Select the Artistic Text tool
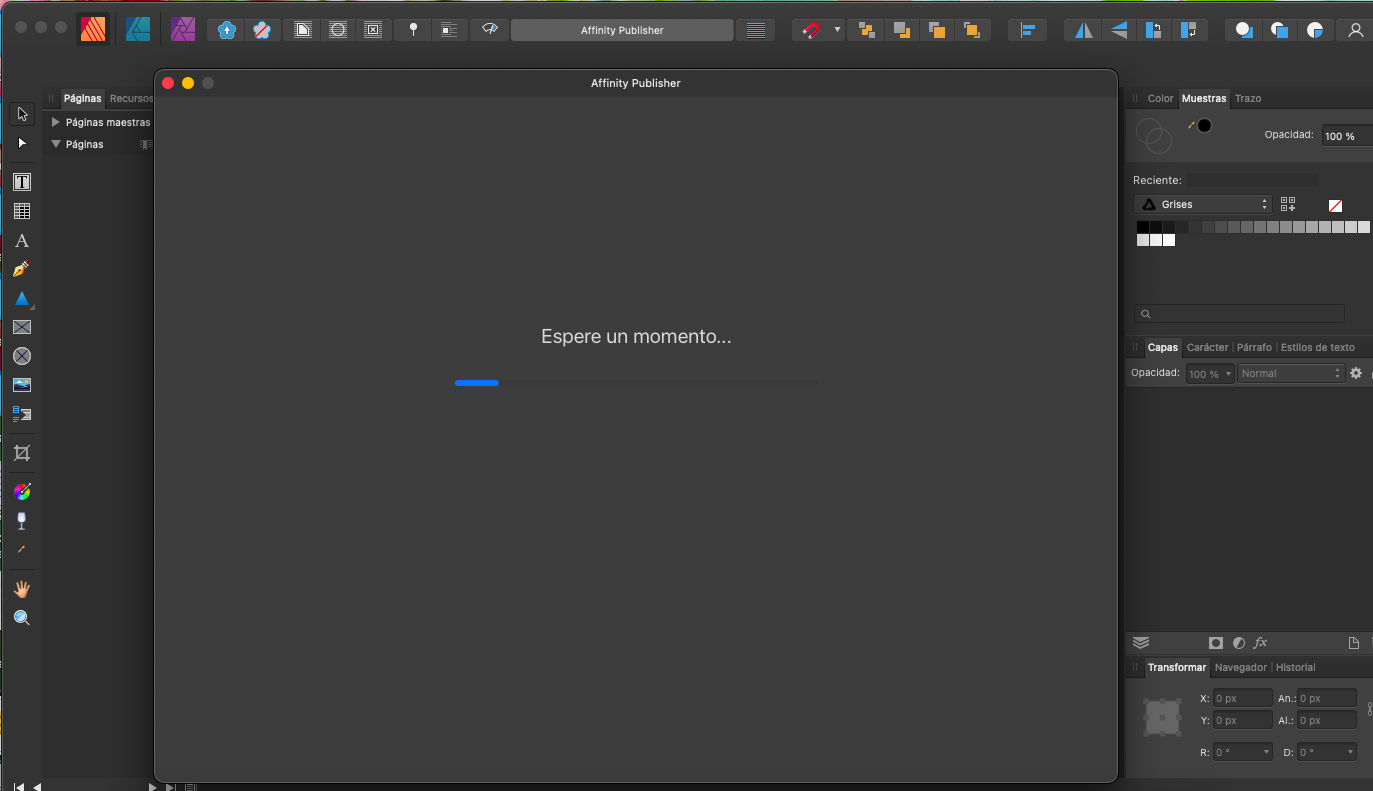Image resolution: width=1373 pixels, height=791 pixels. click(21, 240)
